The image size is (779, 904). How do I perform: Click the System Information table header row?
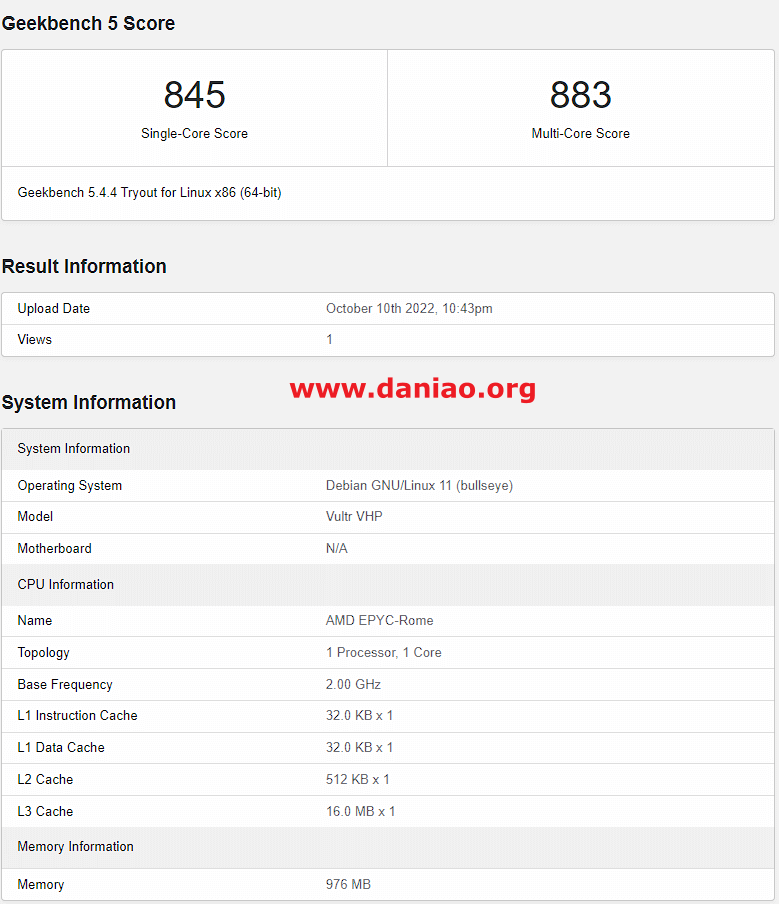pyautogui.click(x=387, y=449)
